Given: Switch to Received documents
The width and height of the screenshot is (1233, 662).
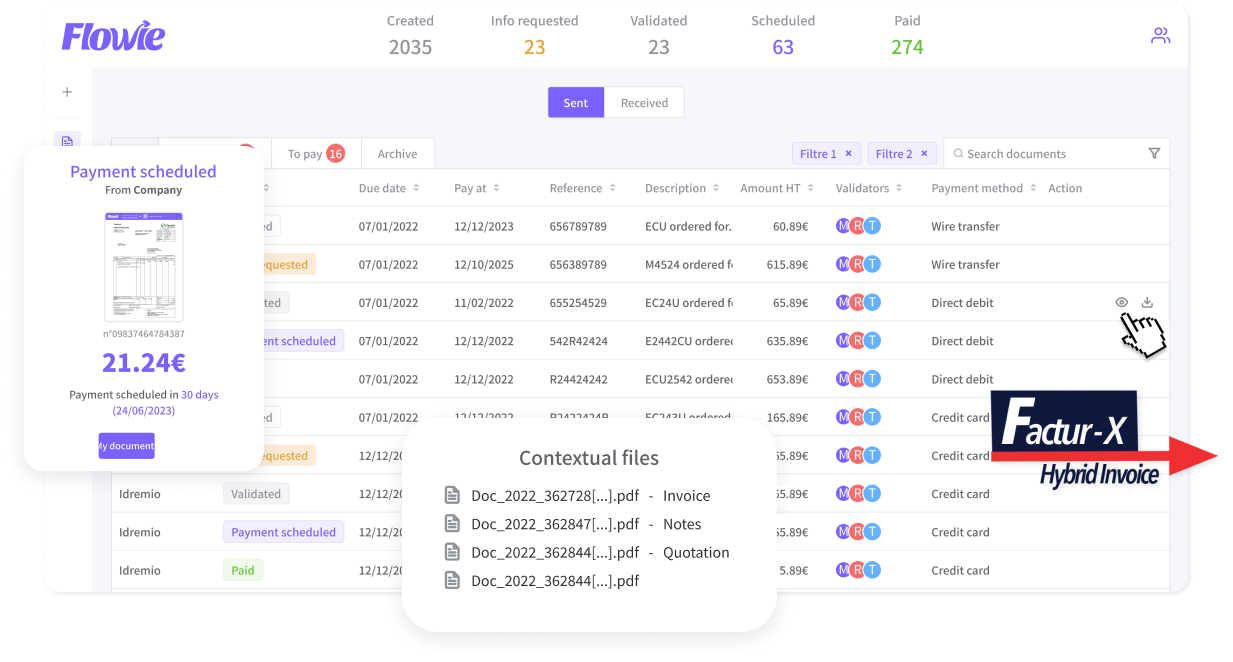Looking at the screenshot, I should [644, 103].
